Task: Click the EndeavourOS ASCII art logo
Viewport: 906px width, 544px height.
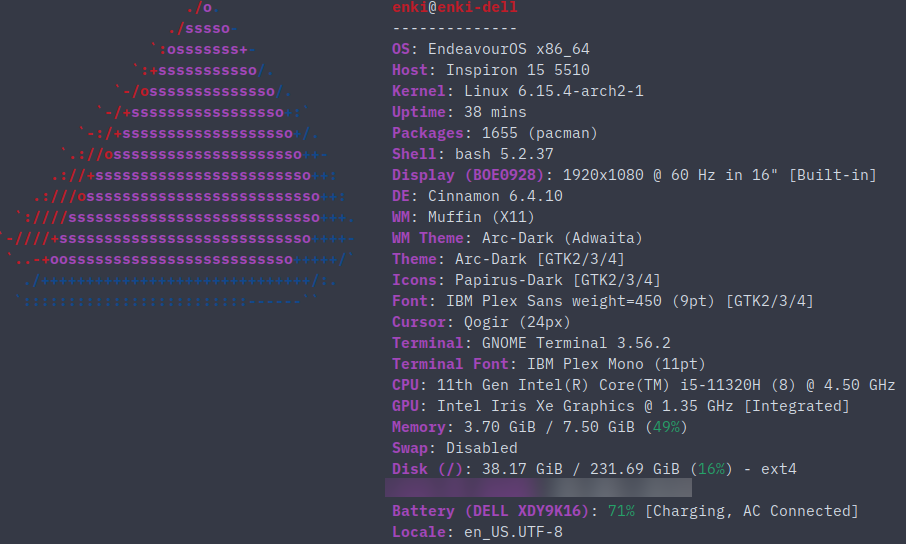Action: [179, 154]
